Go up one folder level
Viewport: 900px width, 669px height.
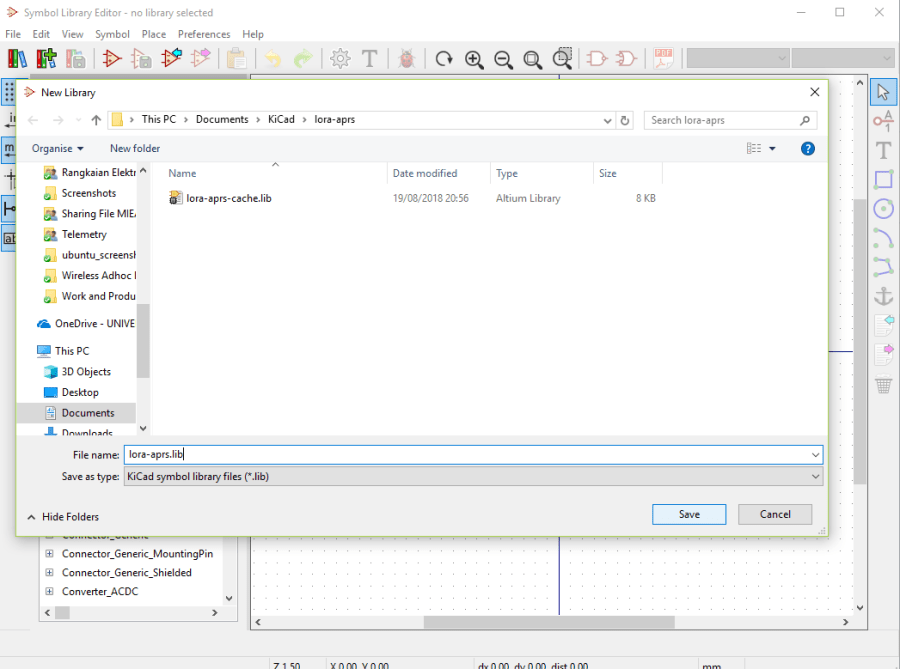[x=96, y=120]
